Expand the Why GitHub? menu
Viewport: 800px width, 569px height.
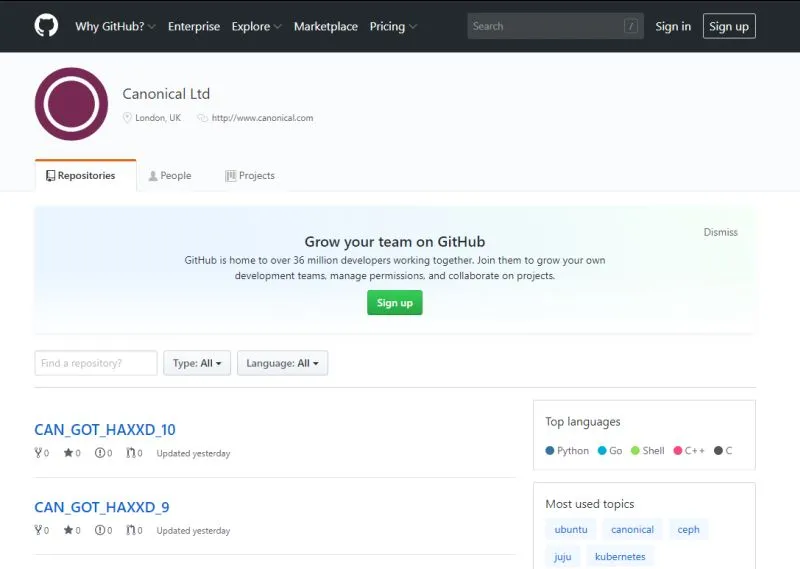[115, 27]
